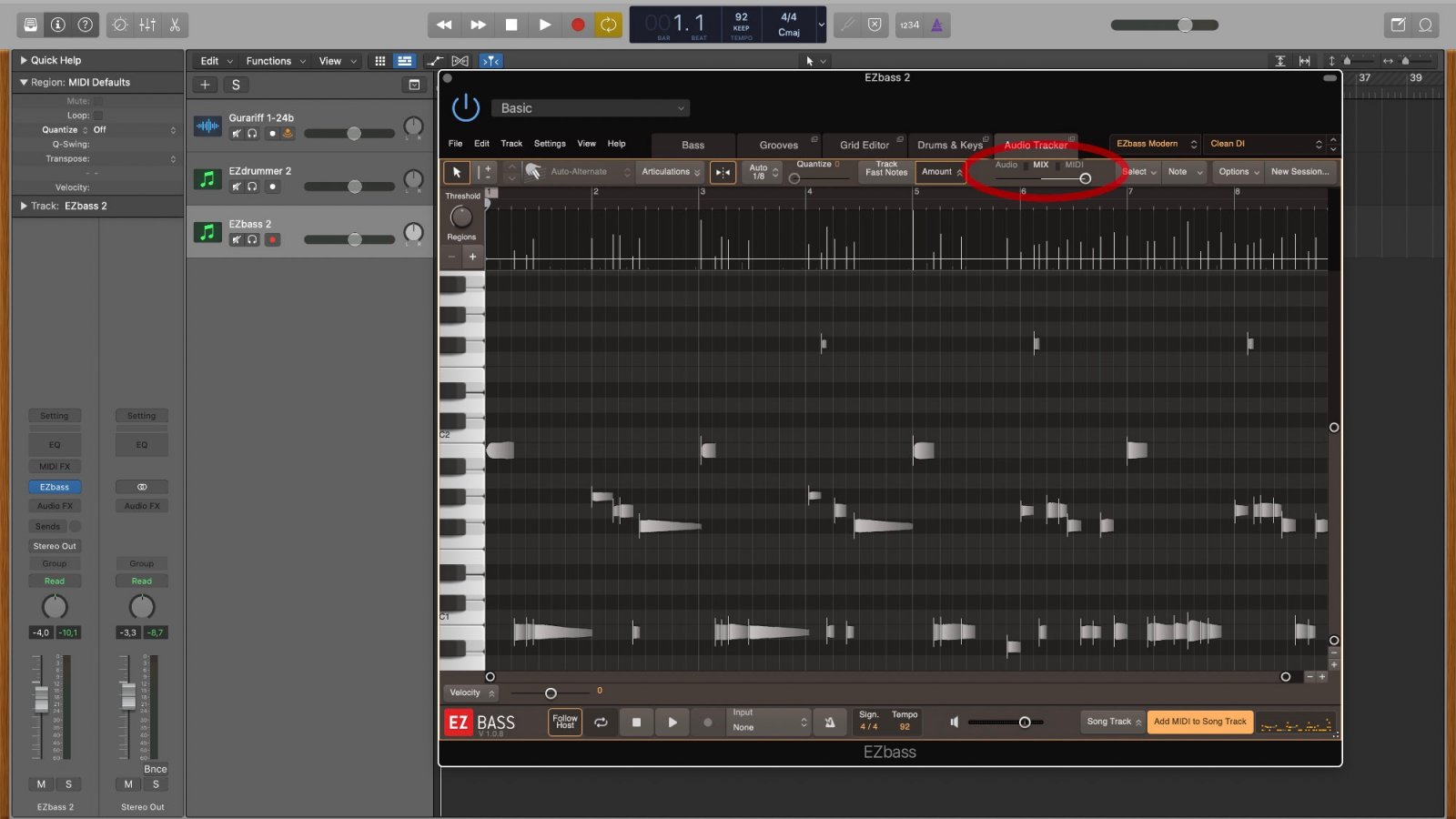This screenshot has width=1456, height=819.
Task: Click the EZbass plugin power button
Action: click(465, 107)
